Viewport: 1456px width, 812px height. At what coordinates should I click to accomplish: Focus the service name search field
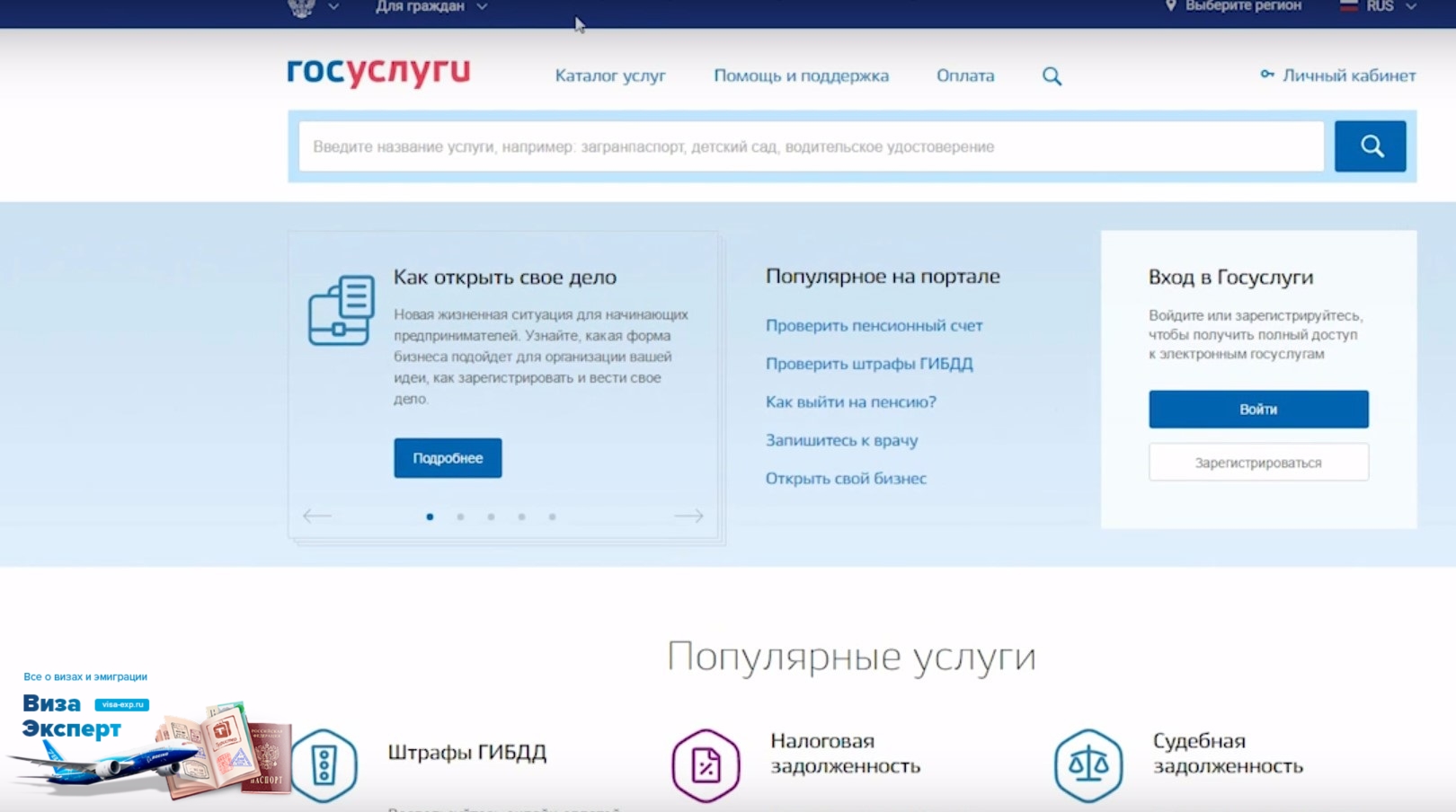(x=811, y=146)
